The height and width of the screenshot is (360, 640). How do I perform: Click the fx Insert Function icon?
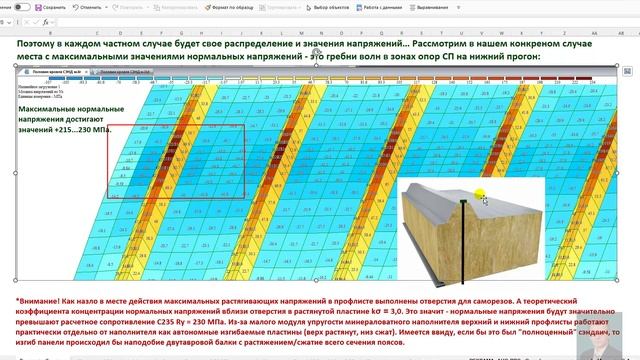[45, 22]
